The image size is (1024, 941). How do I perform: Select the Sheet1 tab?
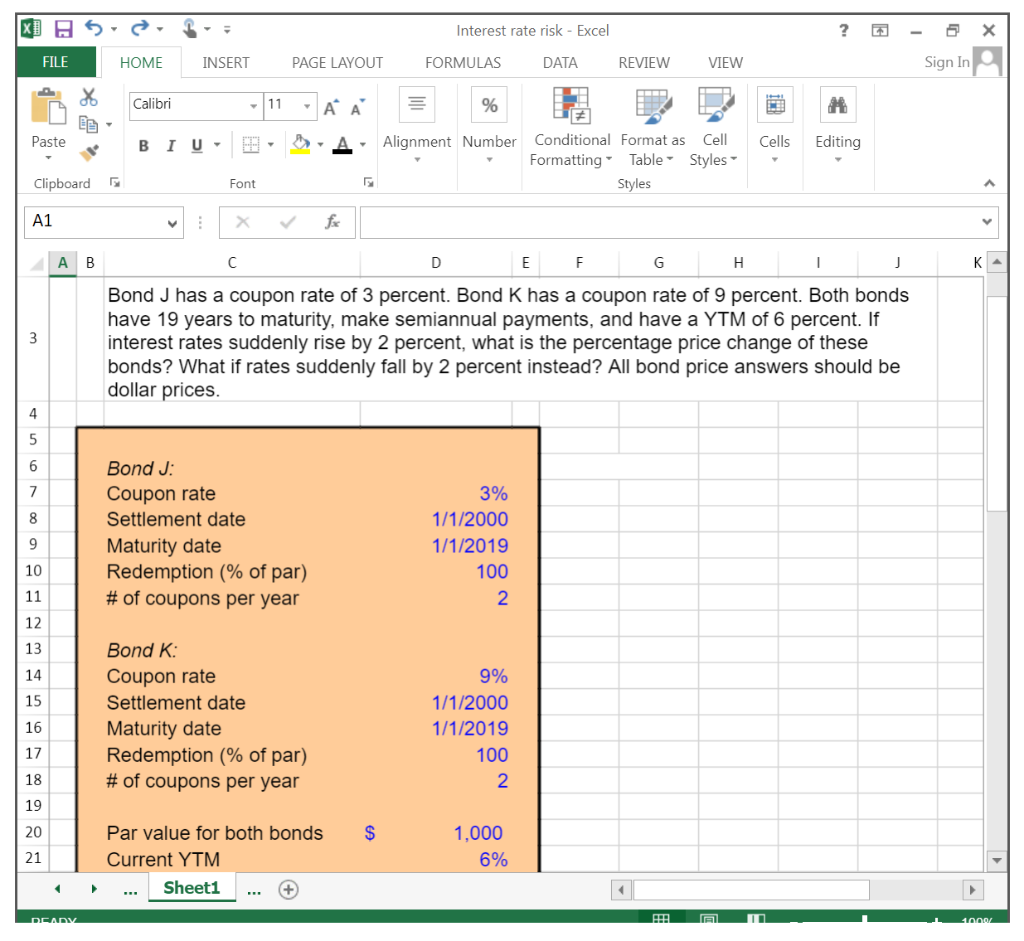(191, 887)
